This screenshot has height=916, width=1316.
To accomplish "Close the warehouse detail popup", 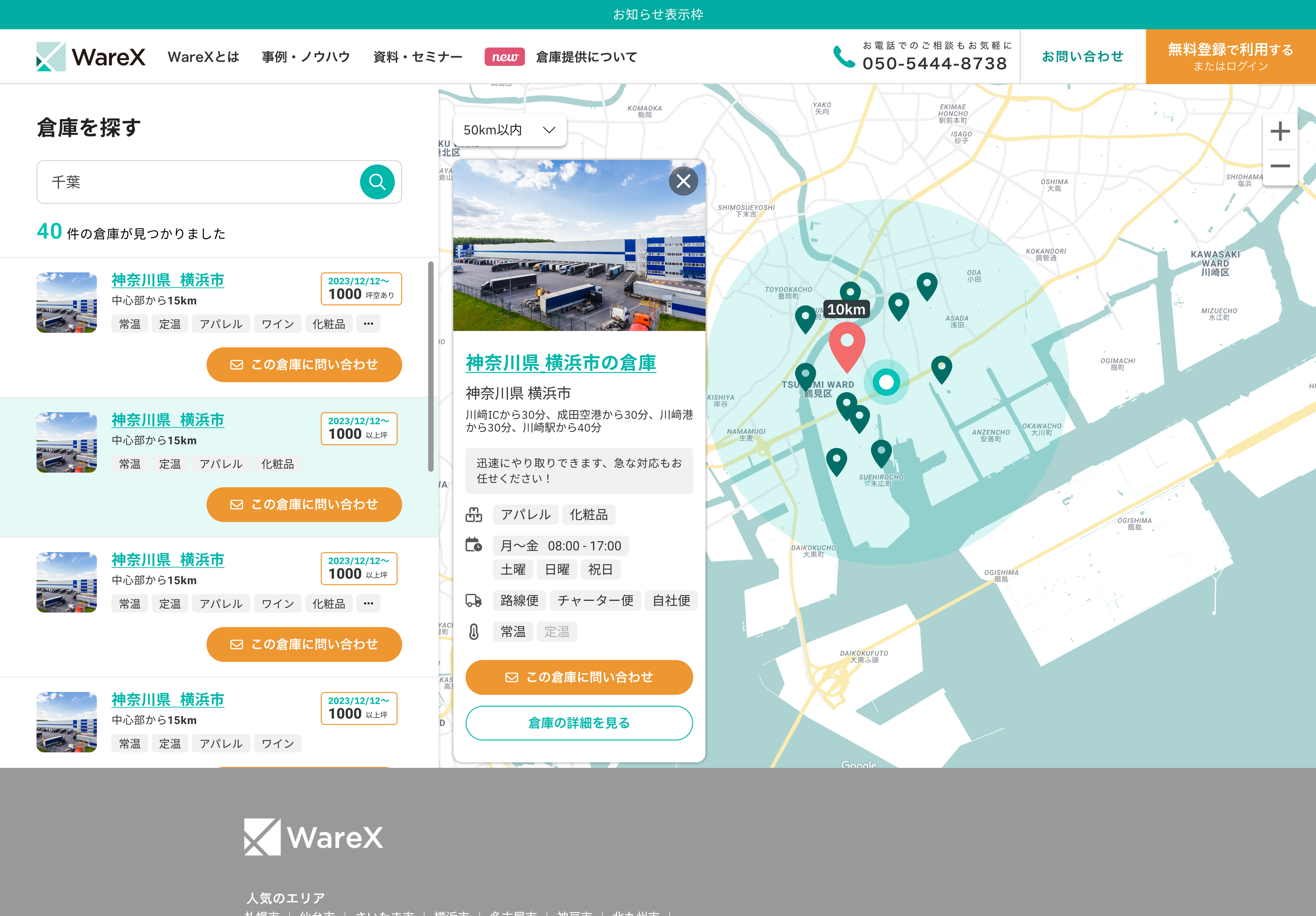I will 683,181.
